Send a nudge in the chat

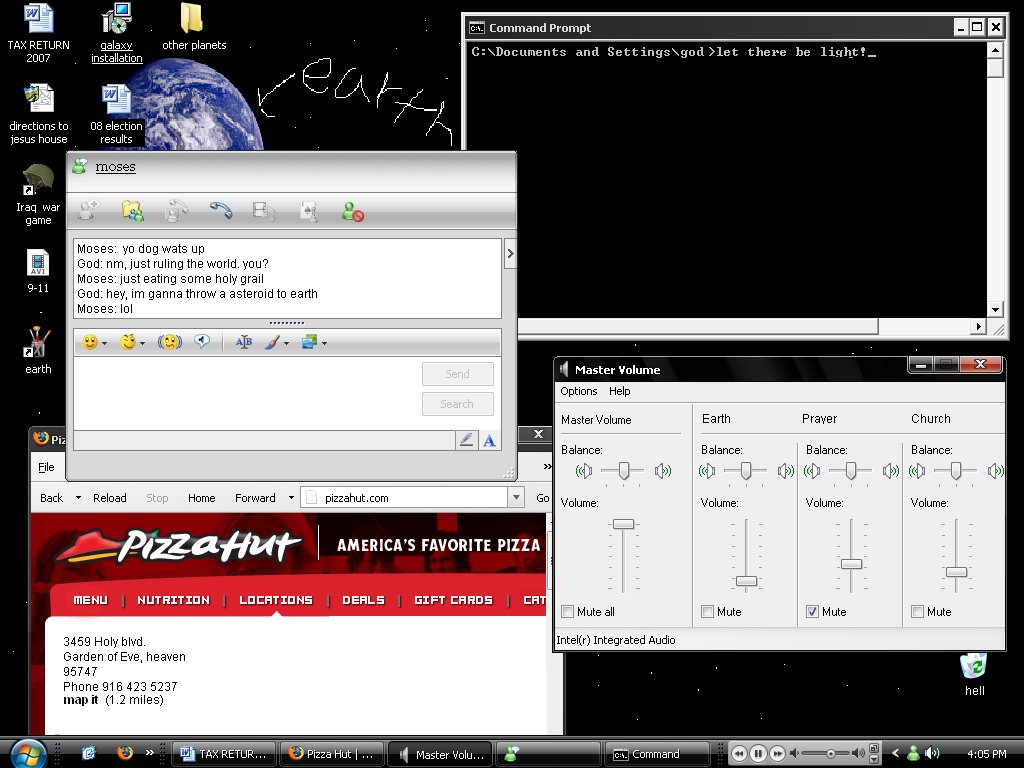[169, 343]
